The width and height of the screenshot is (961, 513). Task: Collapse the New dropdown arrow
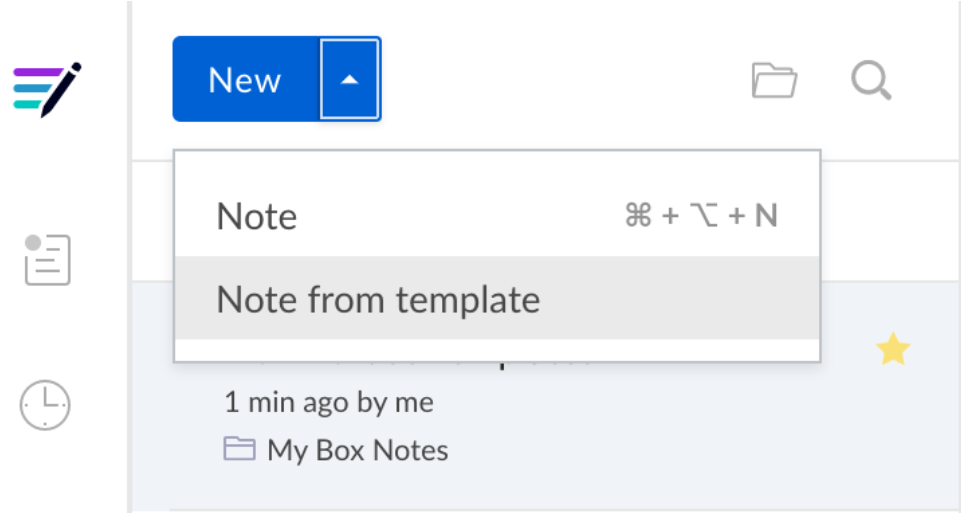click(x=349, y=79)
